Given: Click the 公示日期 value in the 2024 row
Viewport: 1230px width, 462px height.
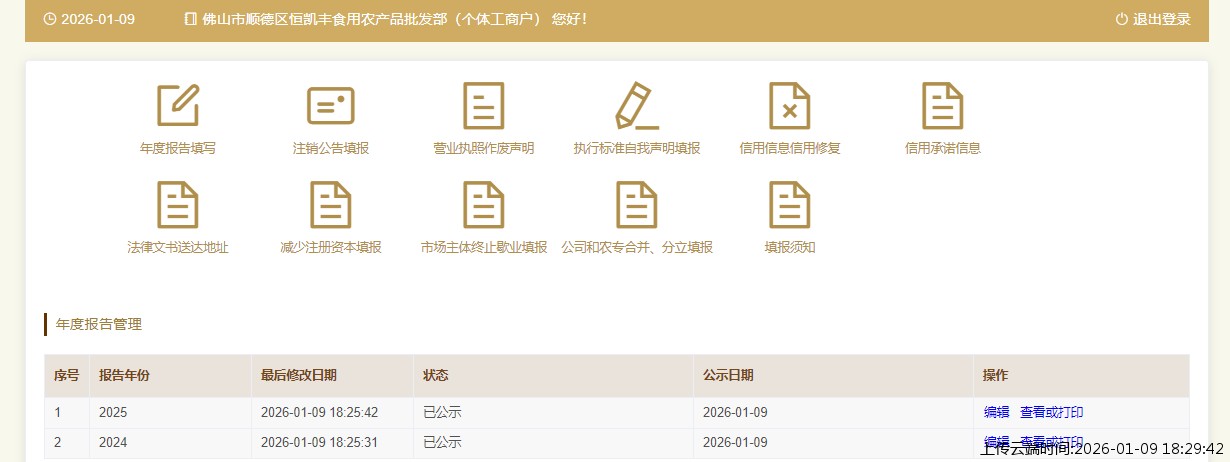Looking at the screenshot, I should coord(735,442).
